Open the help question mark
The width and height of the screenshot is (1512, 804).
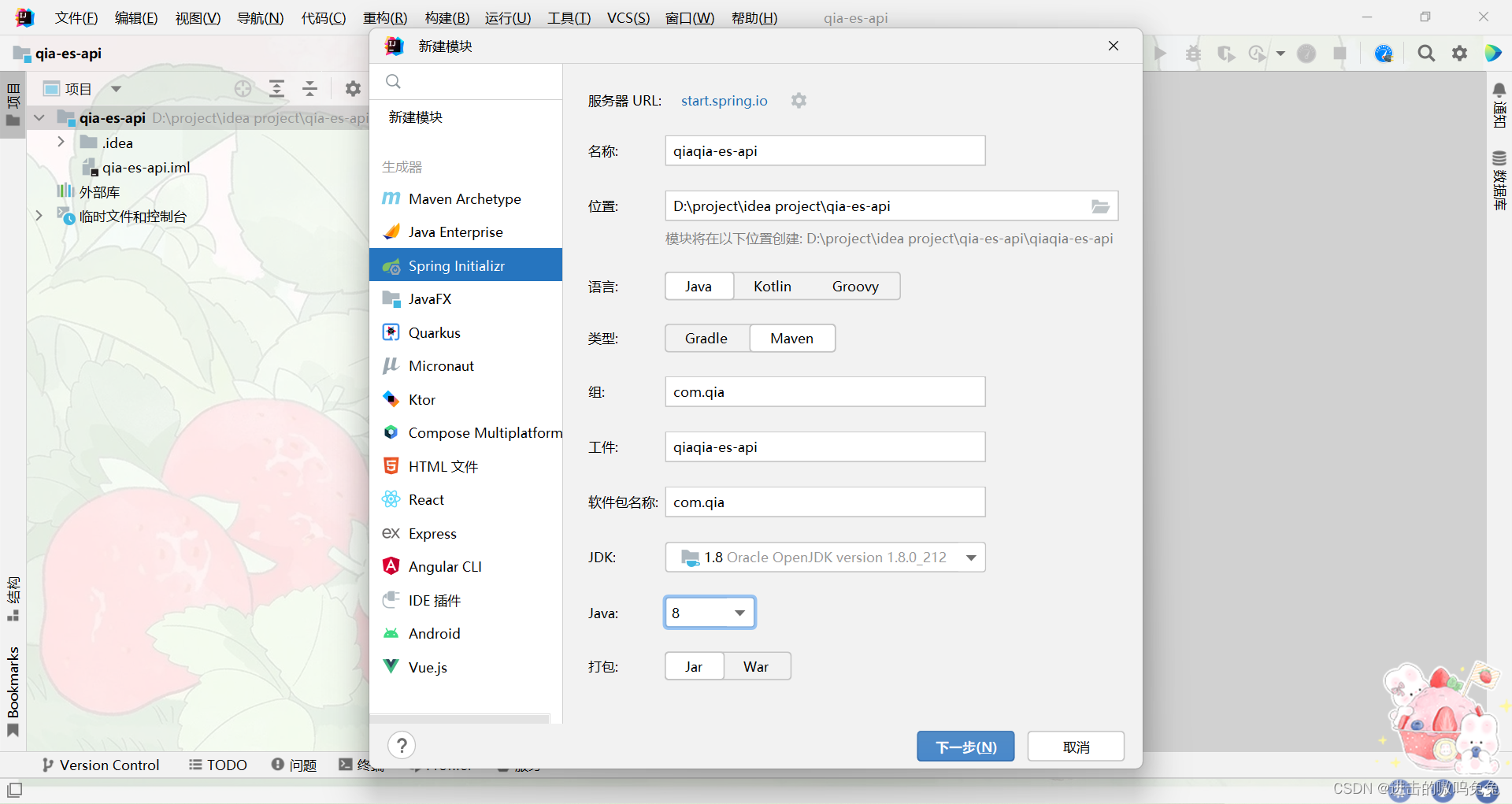pyautogui.click(x=402, y=745)
